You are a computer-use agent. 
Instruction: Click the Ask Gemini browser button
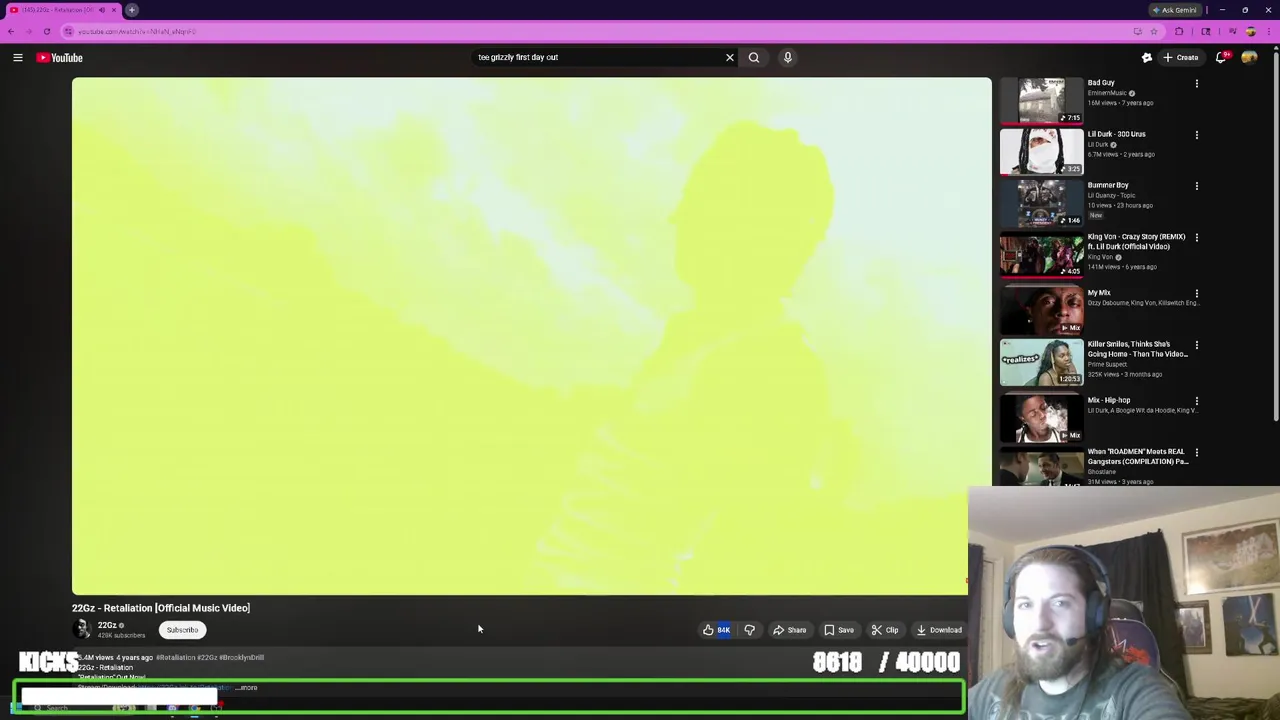(1174, 10)
